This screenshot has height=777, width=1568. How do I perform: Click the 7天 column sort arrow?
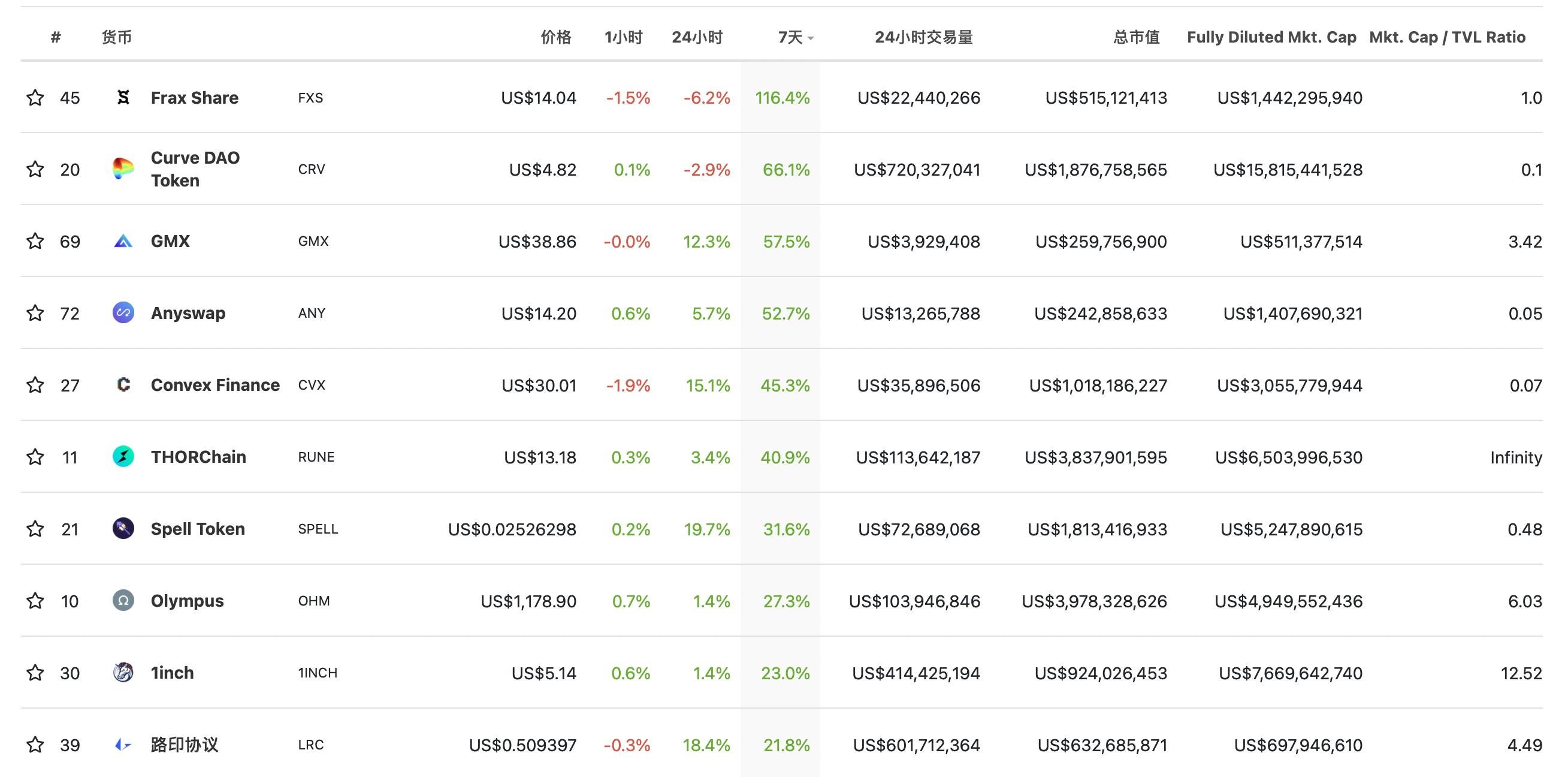(x=811, y=38)
